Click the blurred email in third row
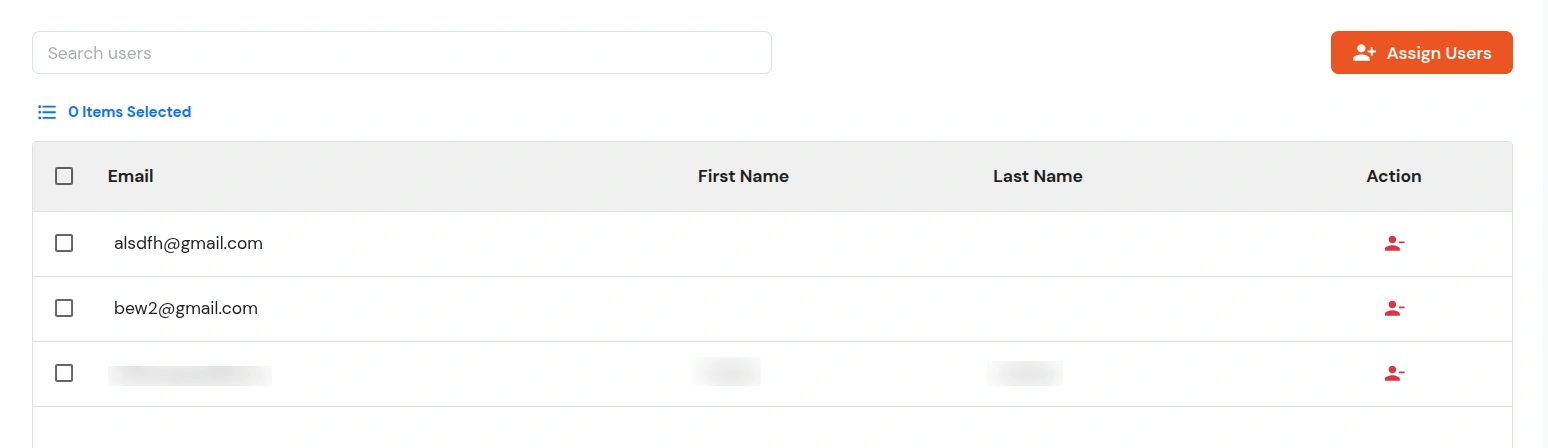Screen dimensions: 1548x448 [x=190, y=375]
